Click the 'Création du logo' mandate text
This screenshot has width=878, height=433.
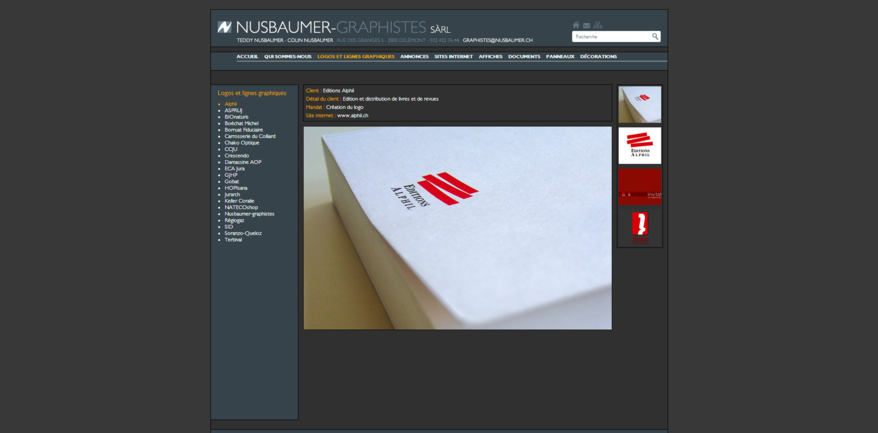coord(344,107)
